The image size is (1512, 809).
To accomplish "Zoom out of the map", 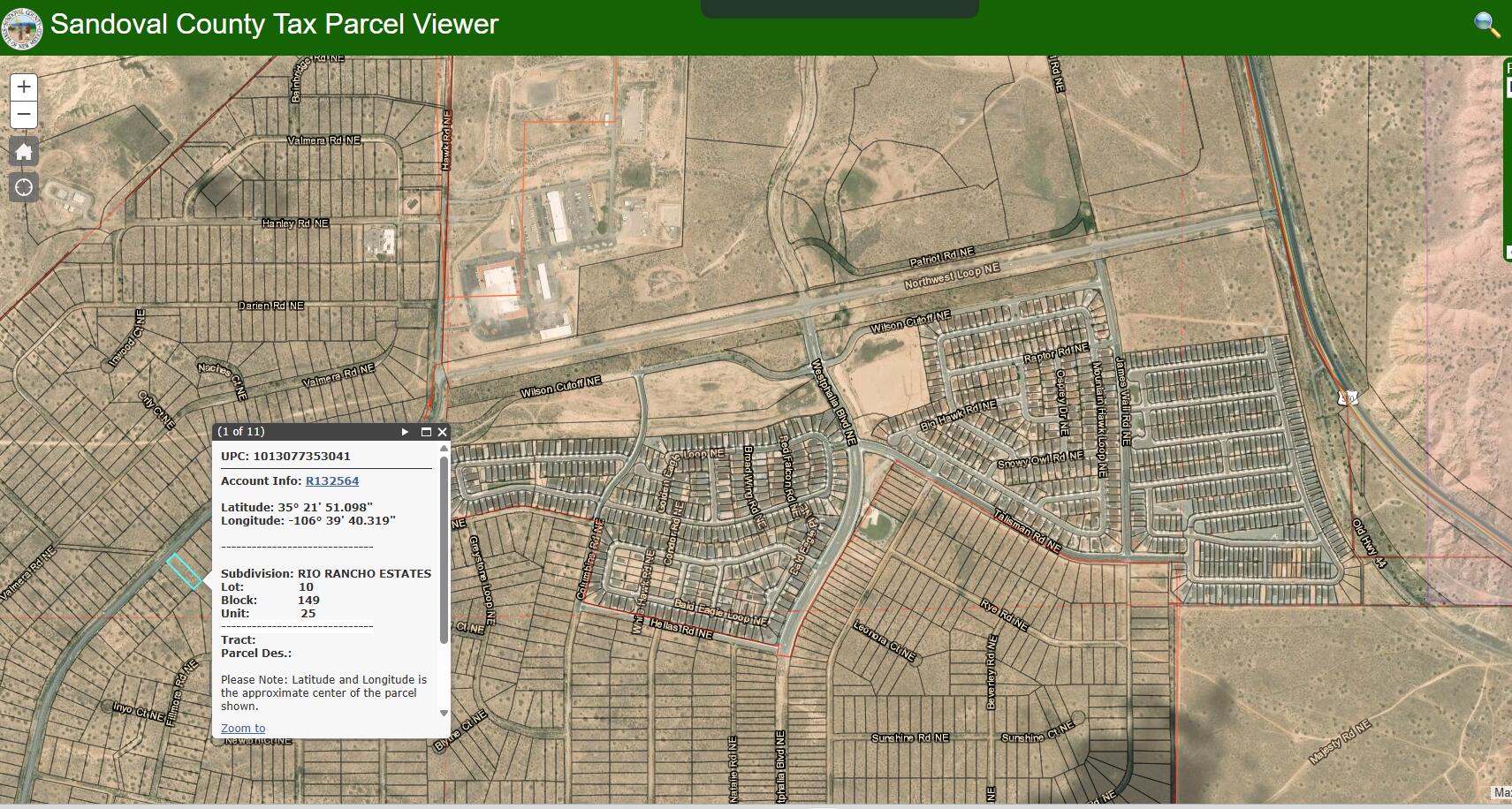I will [x=24, y=115].
